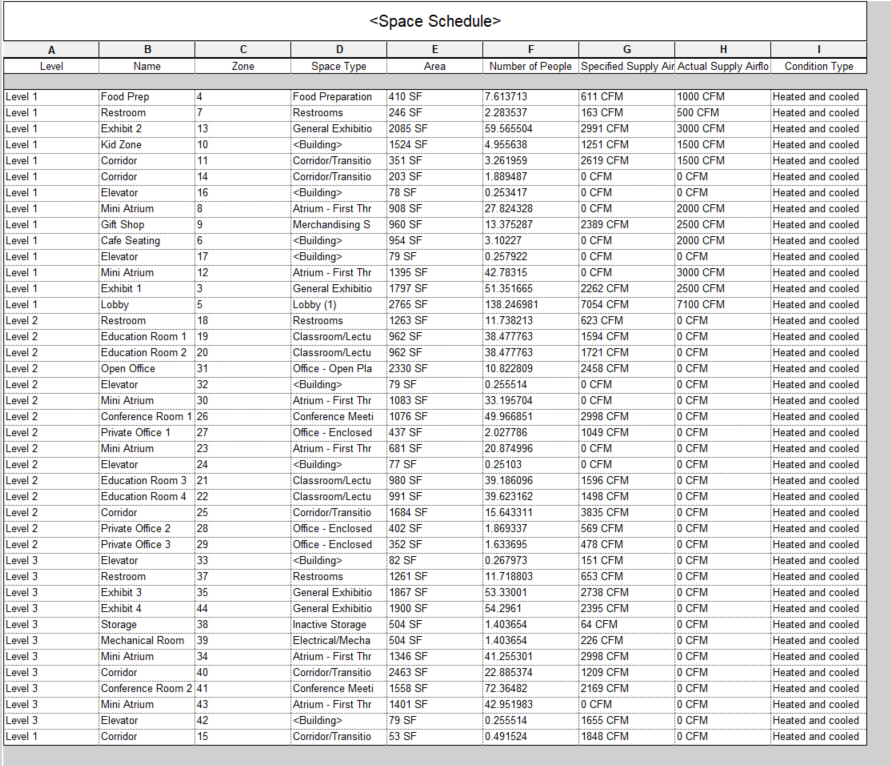Select the Exhibit 2 name cell

coord(147,128)
